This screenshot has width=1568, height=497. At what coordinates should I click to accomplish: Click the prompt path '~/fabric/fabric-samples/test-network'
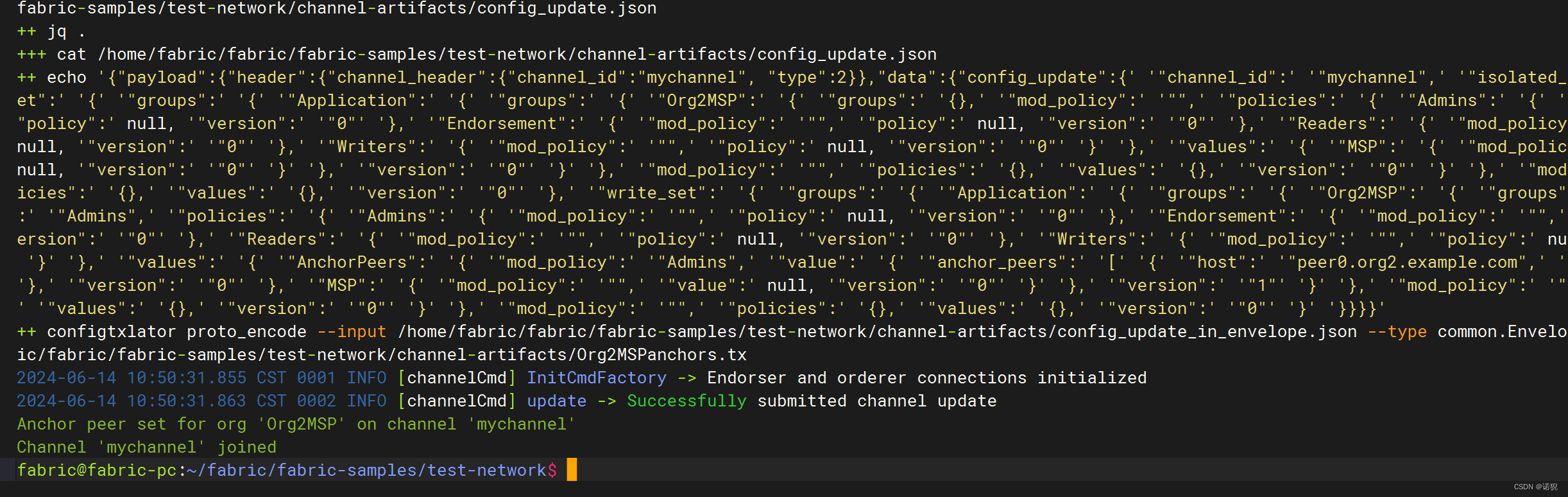tap(367, 470)
